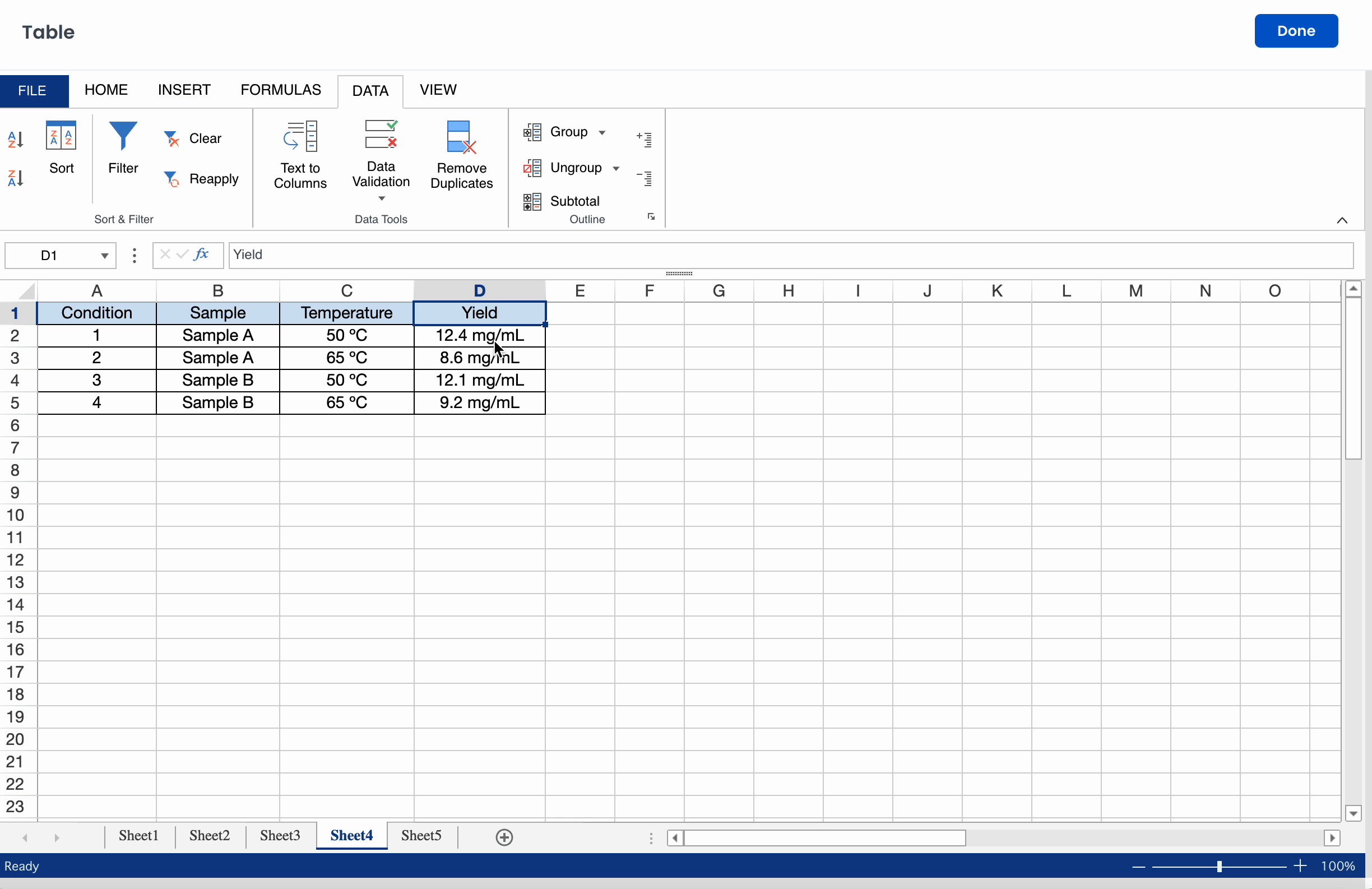
Task: Open the Ungroup dropdown arrow
Action: pos(616,168)
